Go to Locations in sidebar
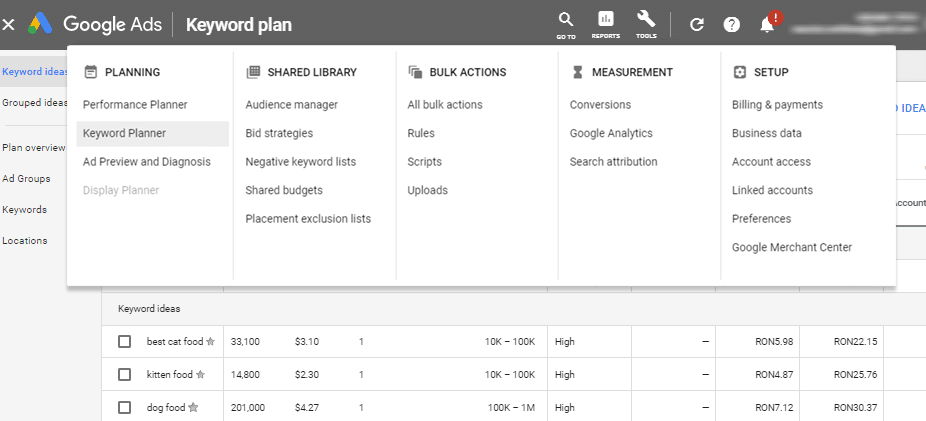 25,240
